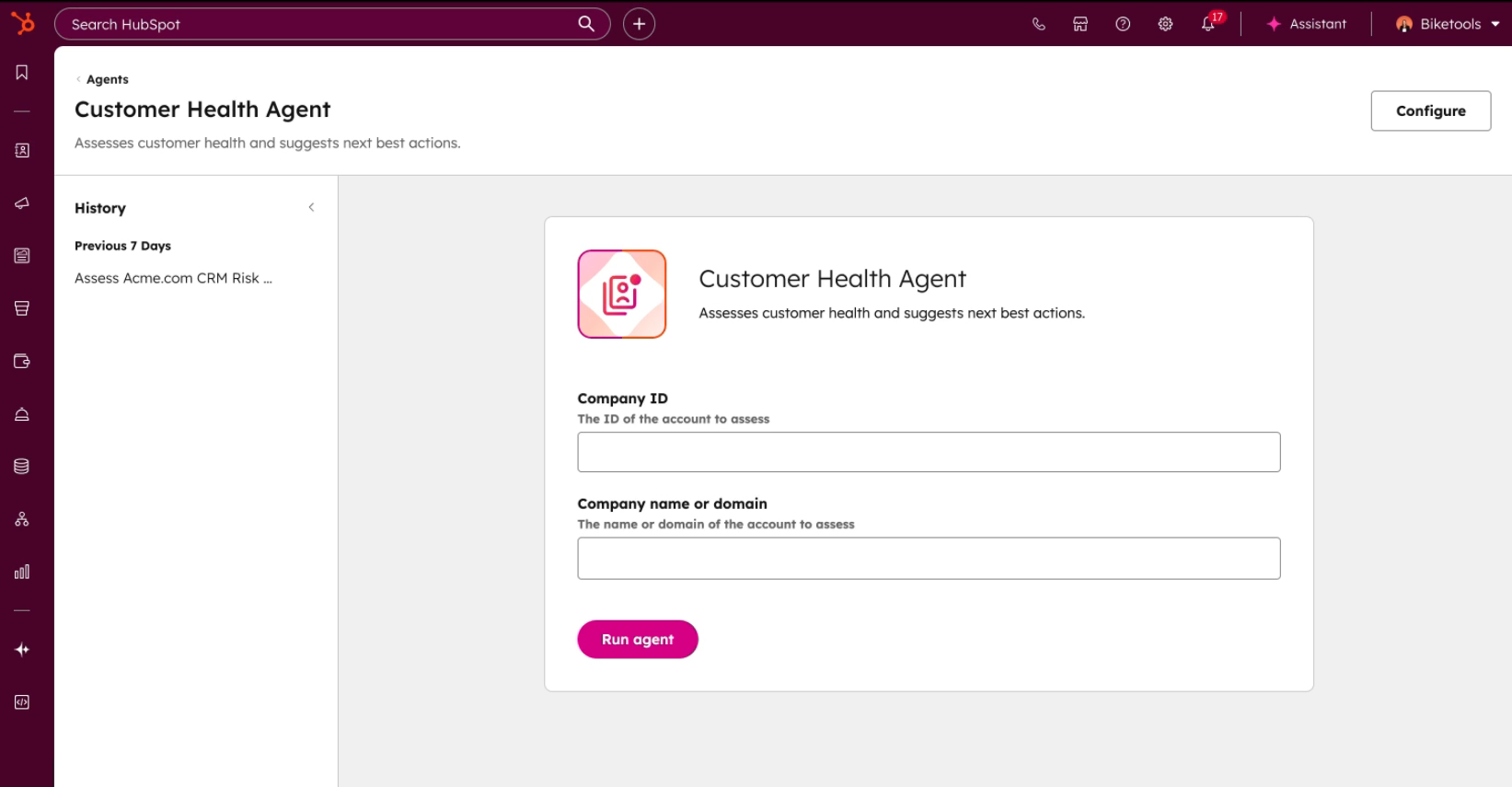Open the marketing megaphone sidebar icon

pyautogui.click(x=22, y=203)
